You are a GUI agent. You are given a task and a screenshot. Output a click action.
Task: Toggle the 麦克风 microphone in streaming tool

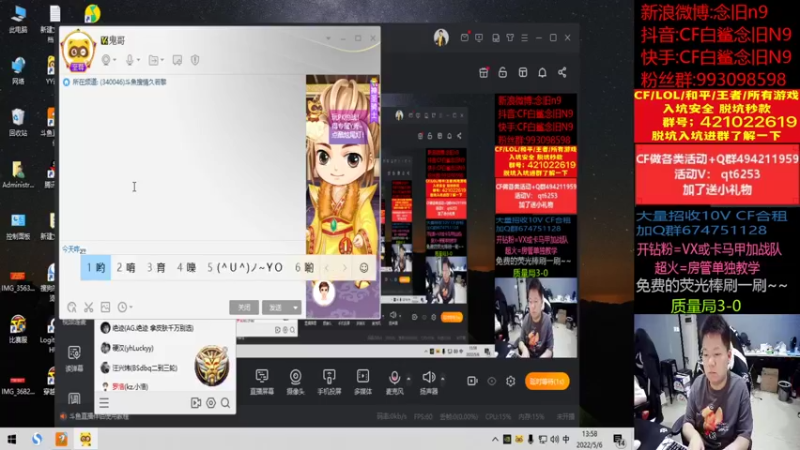coord(394,382)
